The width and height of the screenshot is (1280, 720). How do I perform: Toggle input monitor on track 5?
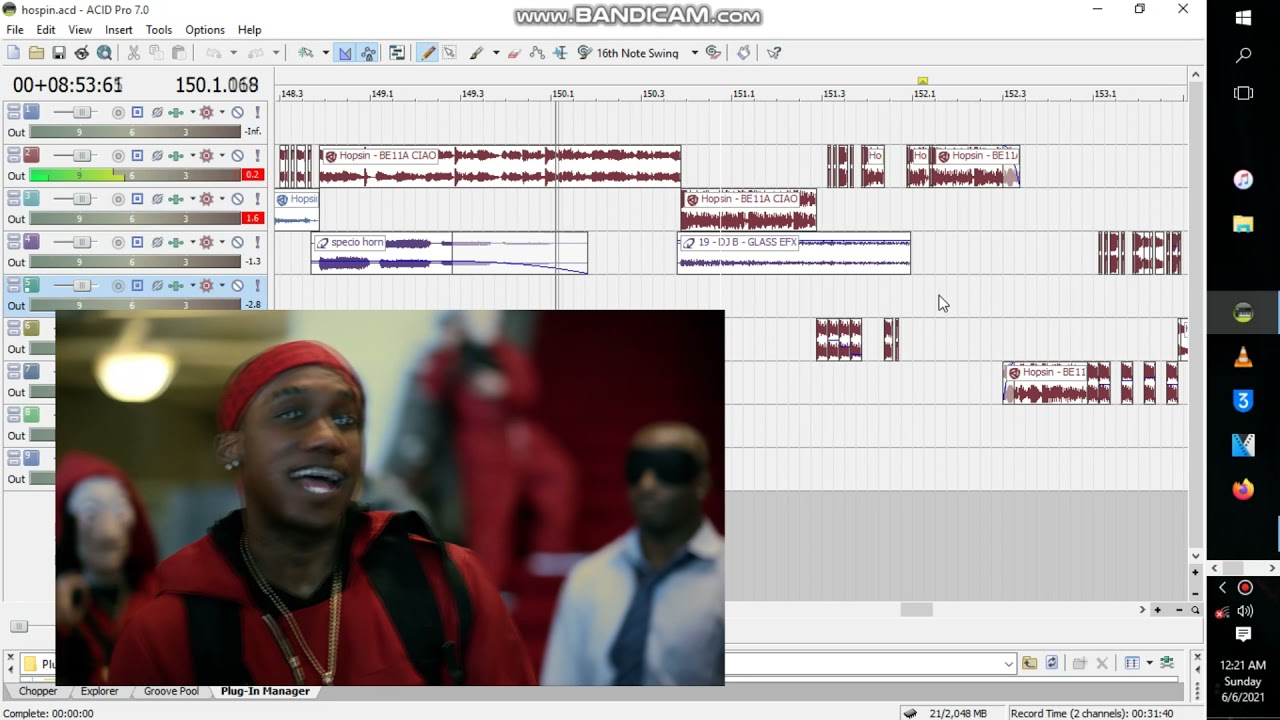point(137,286)
